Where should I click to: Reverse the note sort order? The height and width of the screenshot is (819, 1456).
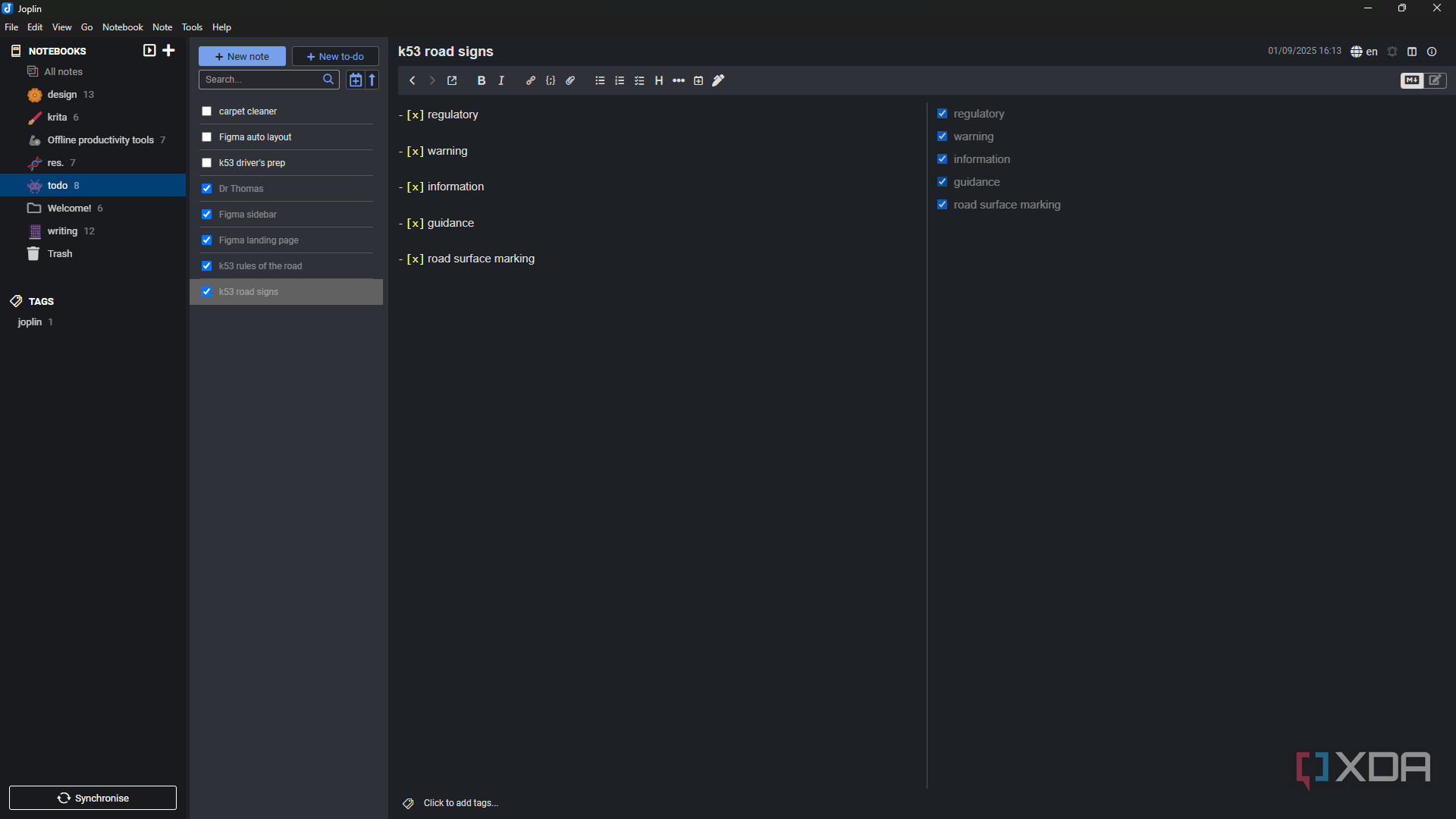point(372,80)
